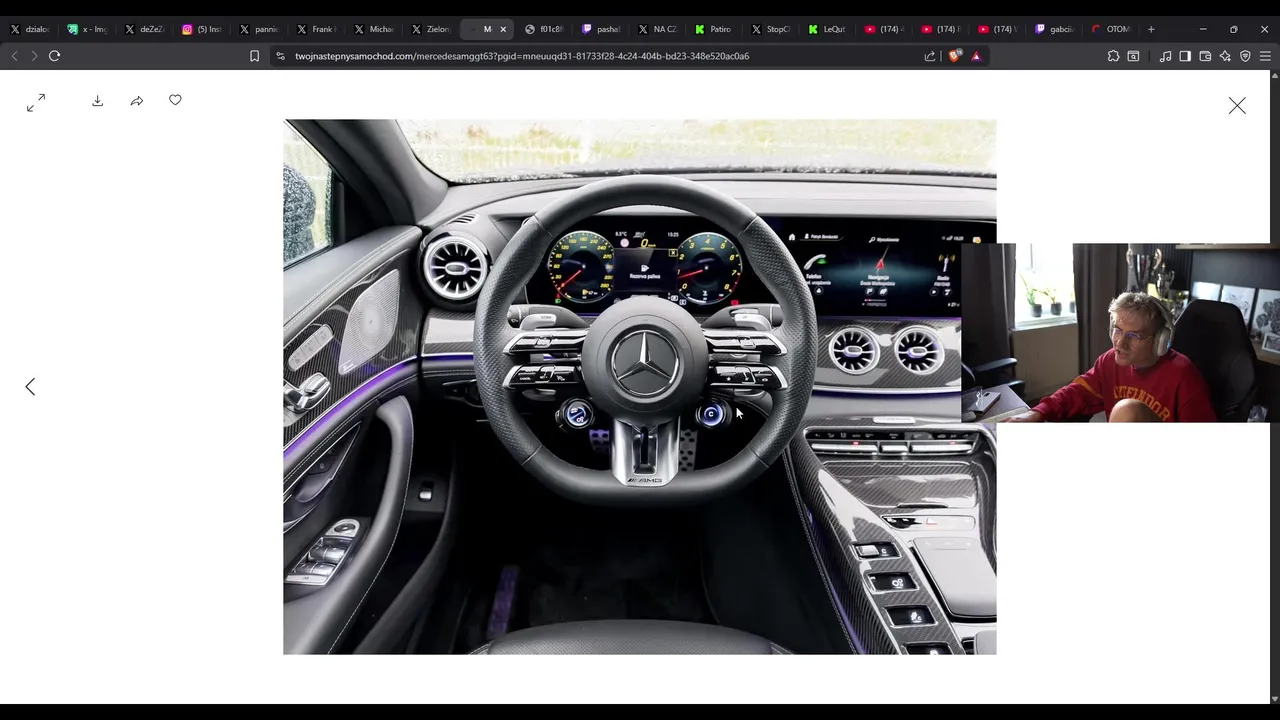1280x720 pixels.
Task: Open the Playlist music note icon
Action: pos(1165,56)
